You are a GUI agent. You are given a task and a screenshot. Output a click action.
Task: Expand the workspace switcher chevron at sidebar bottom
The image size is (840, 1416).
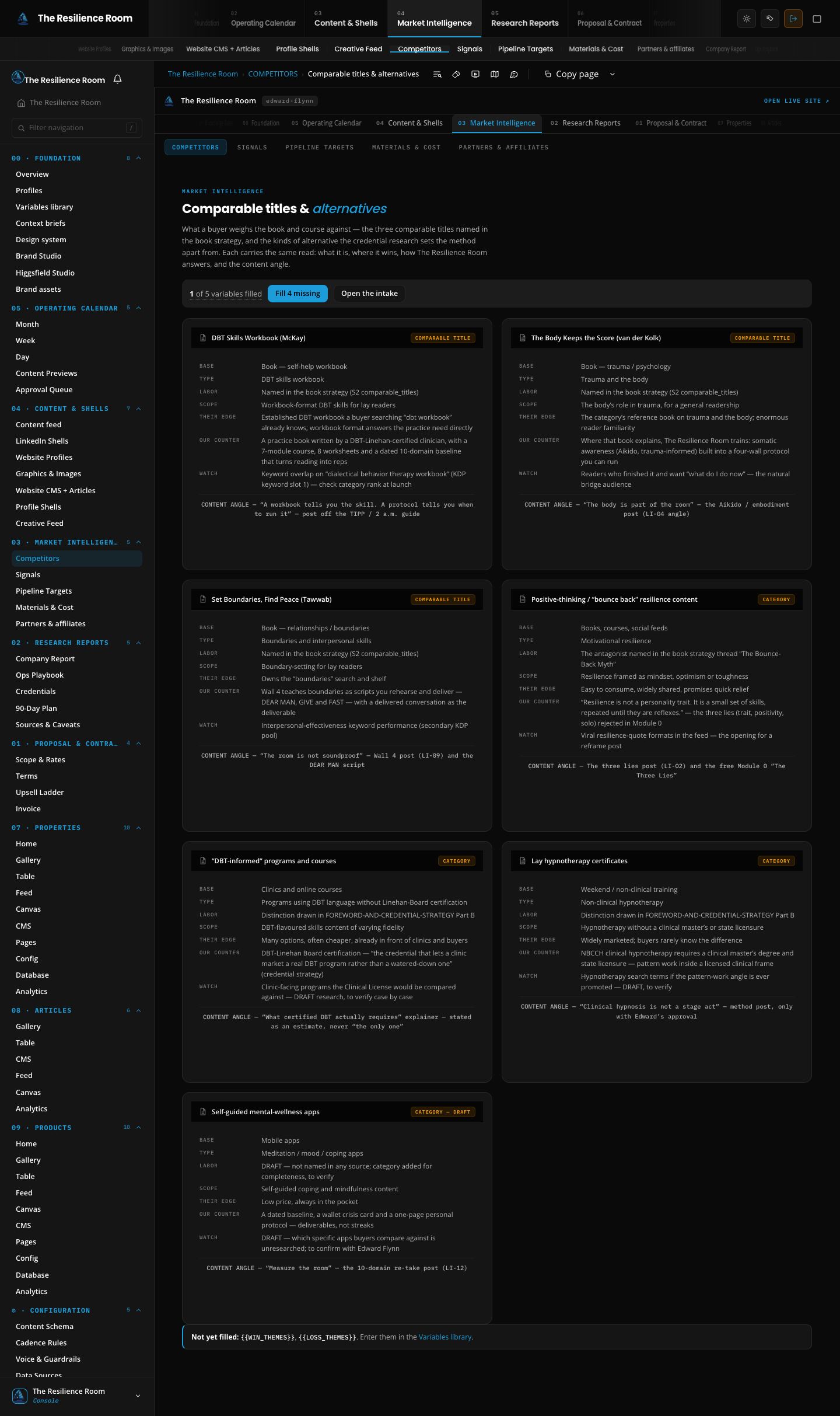tap(138, 1396)
